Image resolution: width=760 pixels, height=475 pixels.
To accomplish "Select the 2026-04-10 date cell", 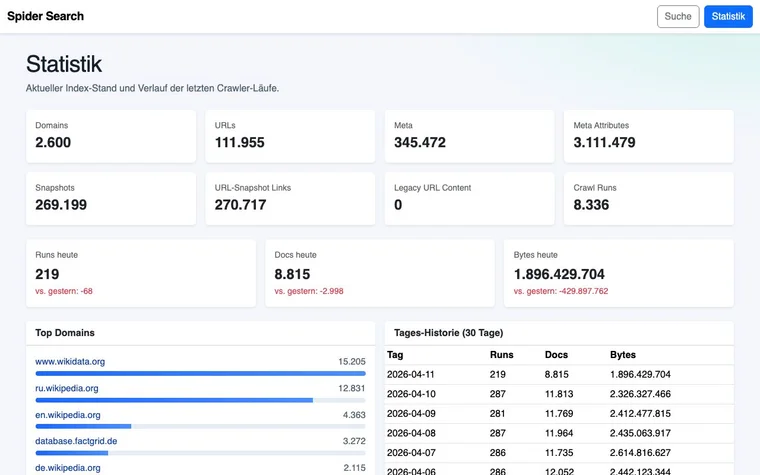I will coord(411,394).
